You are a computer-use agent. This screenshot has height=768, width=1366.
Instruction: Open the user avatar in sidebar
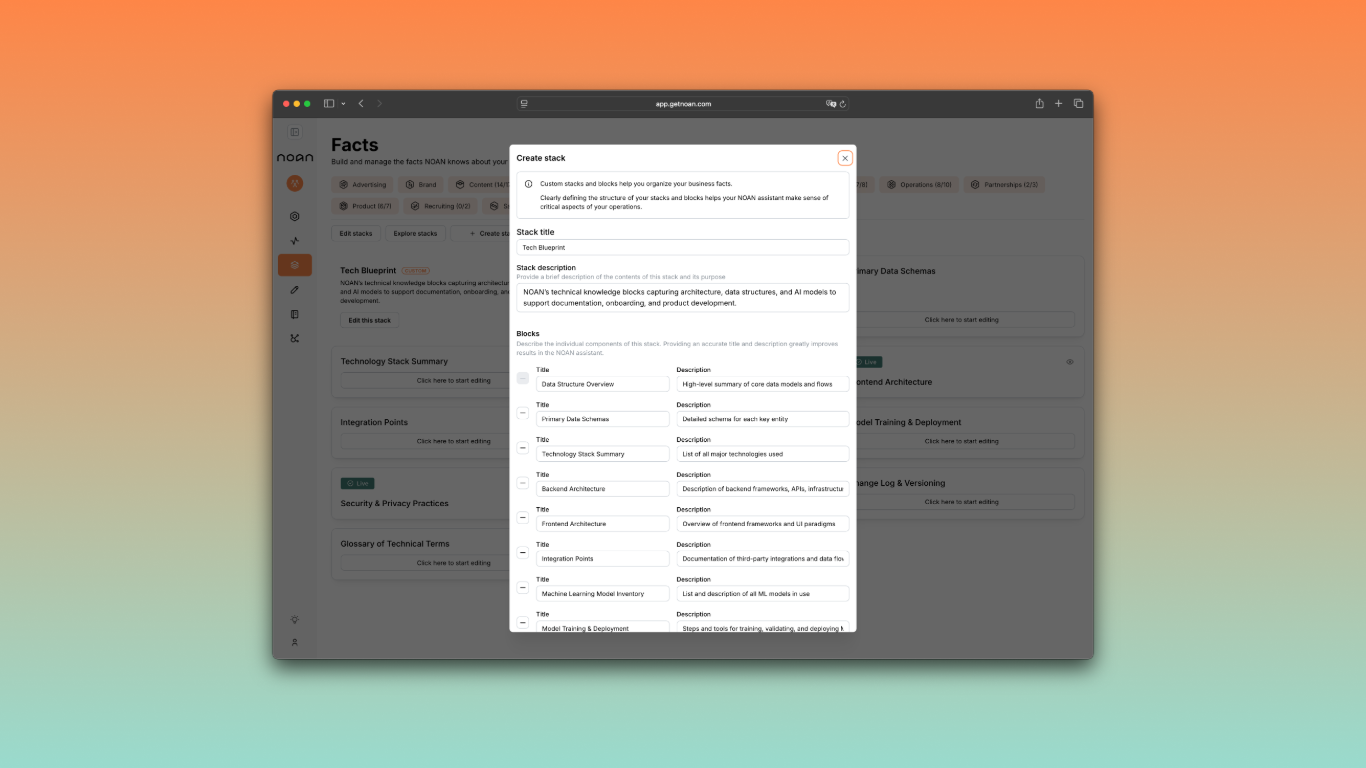pos(295,183)
